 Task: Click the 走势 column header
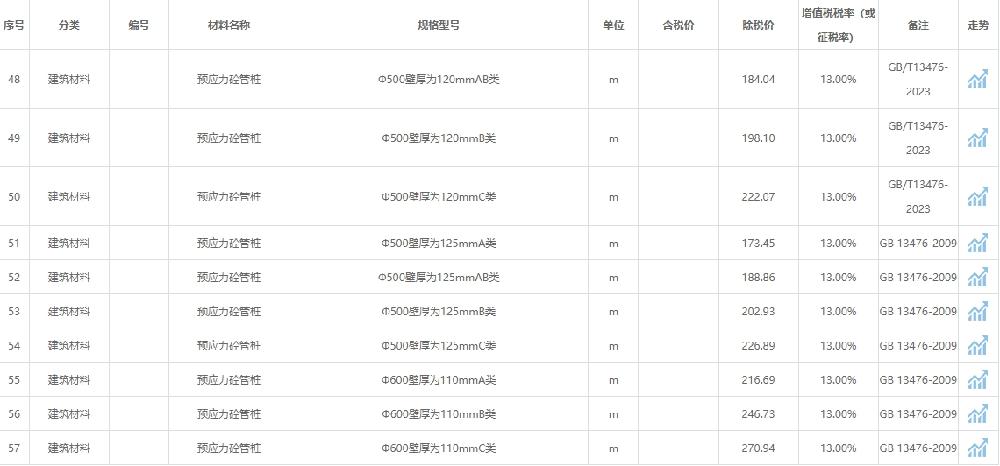(x=977, y=25)
